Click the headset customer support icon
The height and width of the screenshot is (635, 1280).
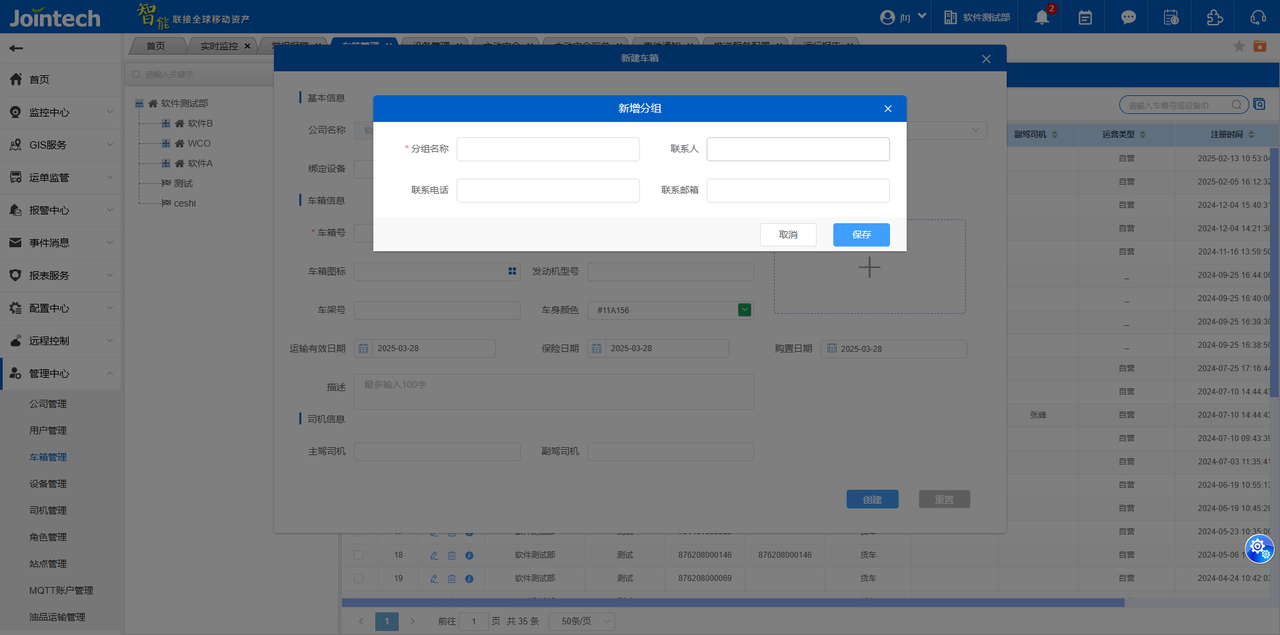1258,17
